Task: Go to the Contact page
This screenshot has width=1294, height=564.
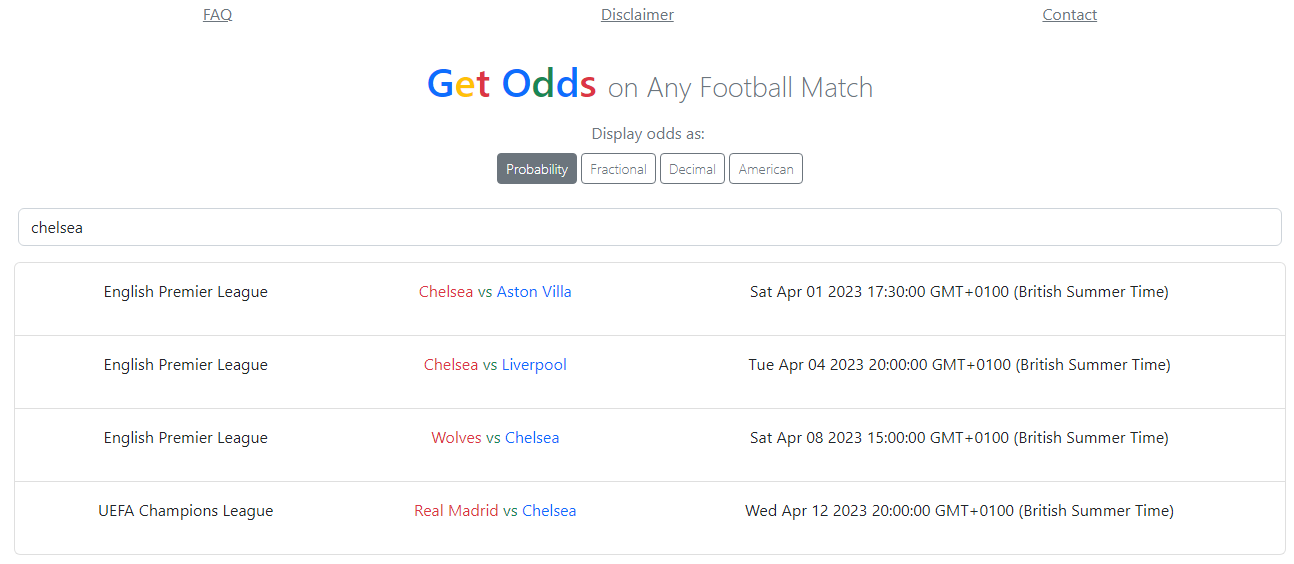Action: click(x=1069, y=15)
